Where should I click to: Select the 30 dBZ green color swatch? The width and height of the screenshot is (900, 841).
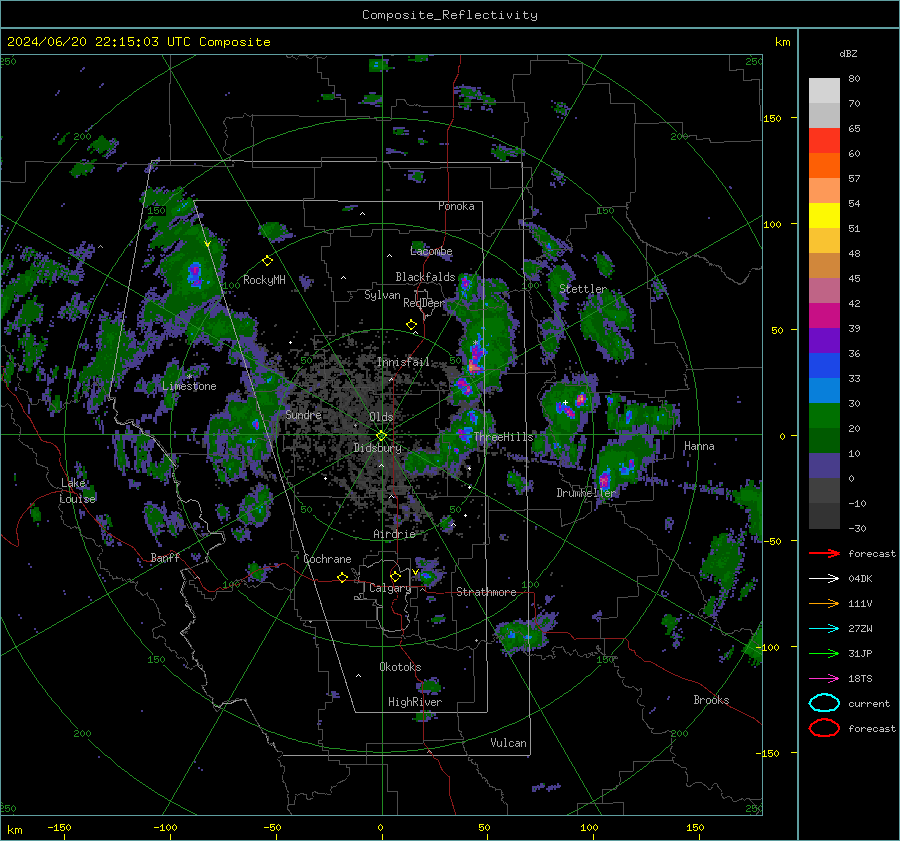(824, 416)
